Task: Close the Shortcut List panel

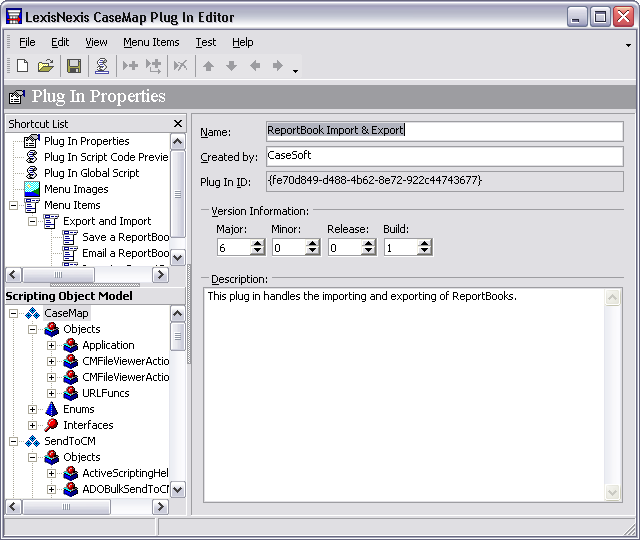Action: [178, 124]
